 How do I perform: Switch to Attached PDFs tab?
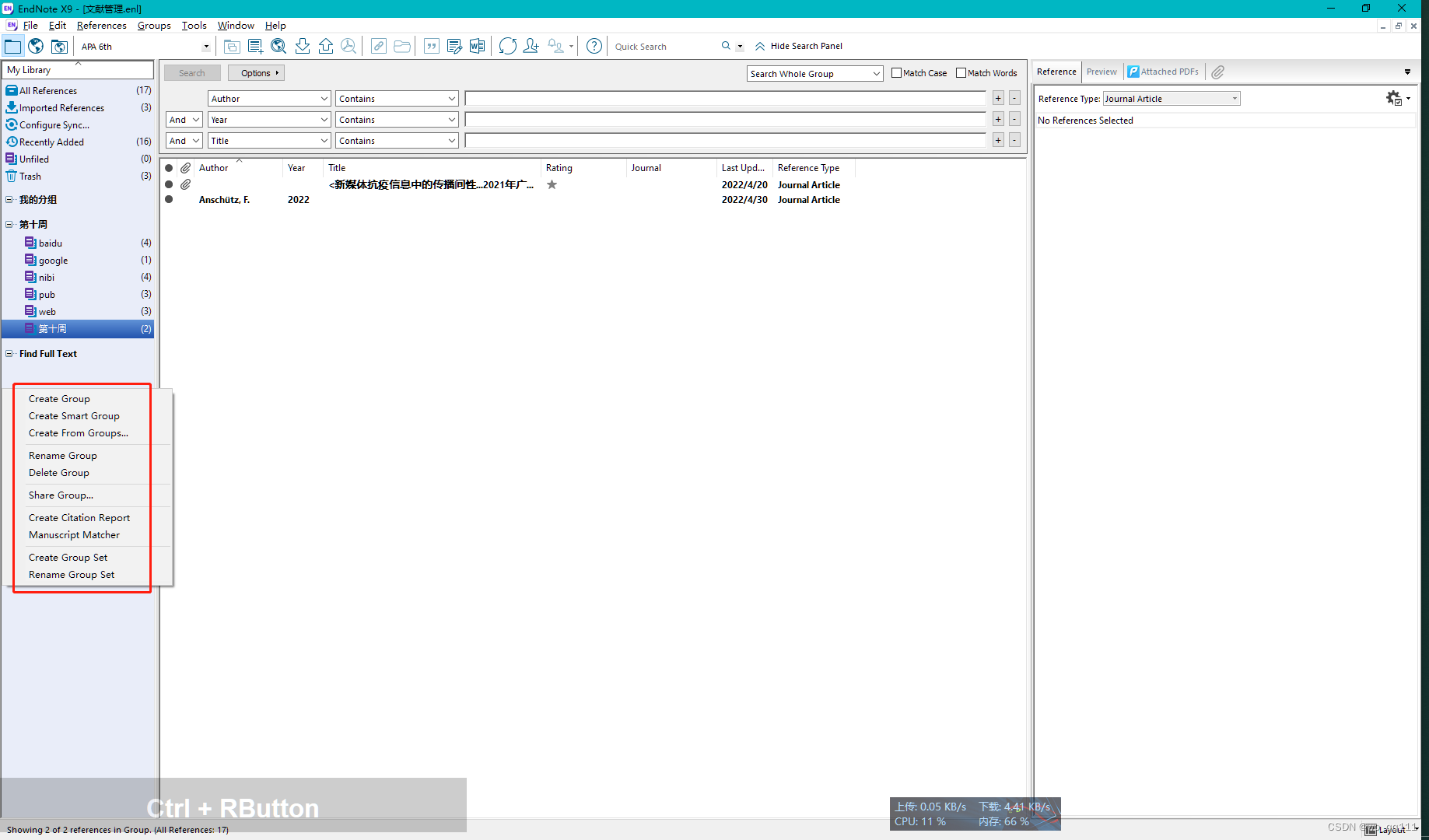click(1164, 72)
